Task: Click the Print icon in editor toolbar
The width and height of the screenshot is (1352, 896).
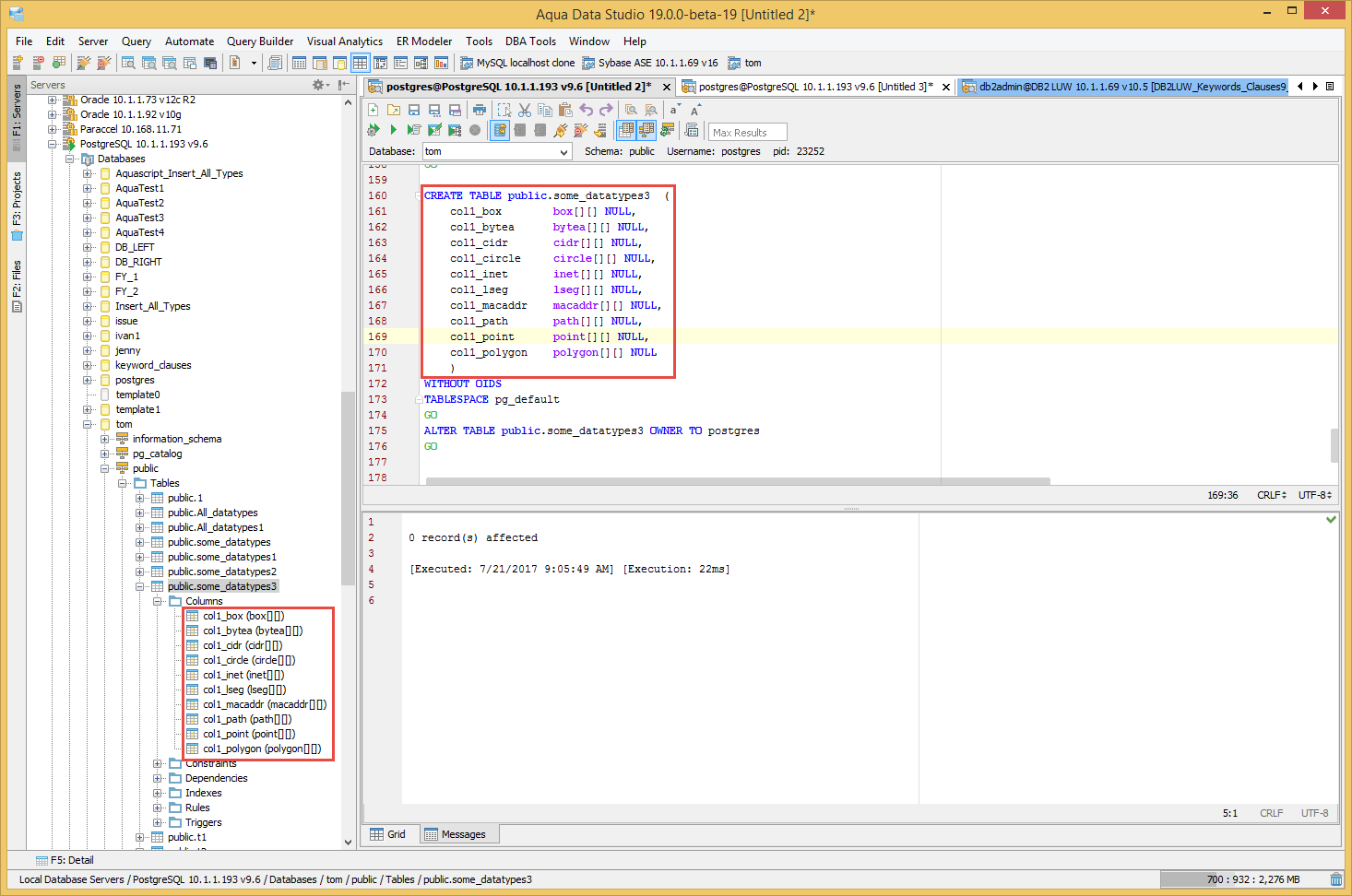Action: 479,110
